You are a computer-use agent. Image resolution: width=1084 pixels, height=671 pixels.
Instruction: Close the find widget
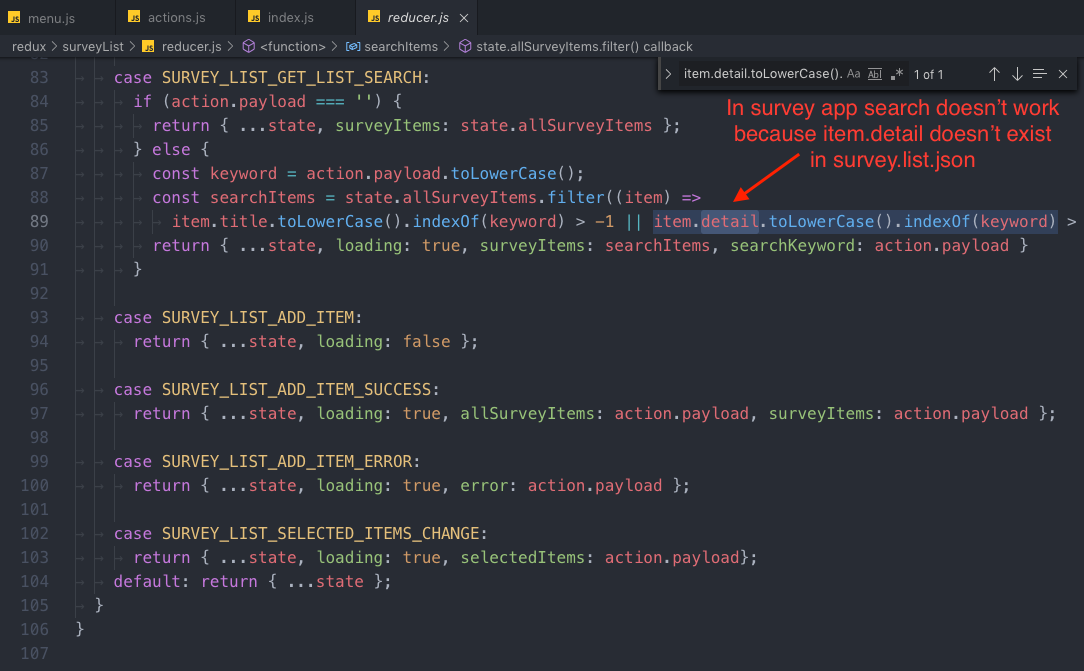coord(1063,74)
